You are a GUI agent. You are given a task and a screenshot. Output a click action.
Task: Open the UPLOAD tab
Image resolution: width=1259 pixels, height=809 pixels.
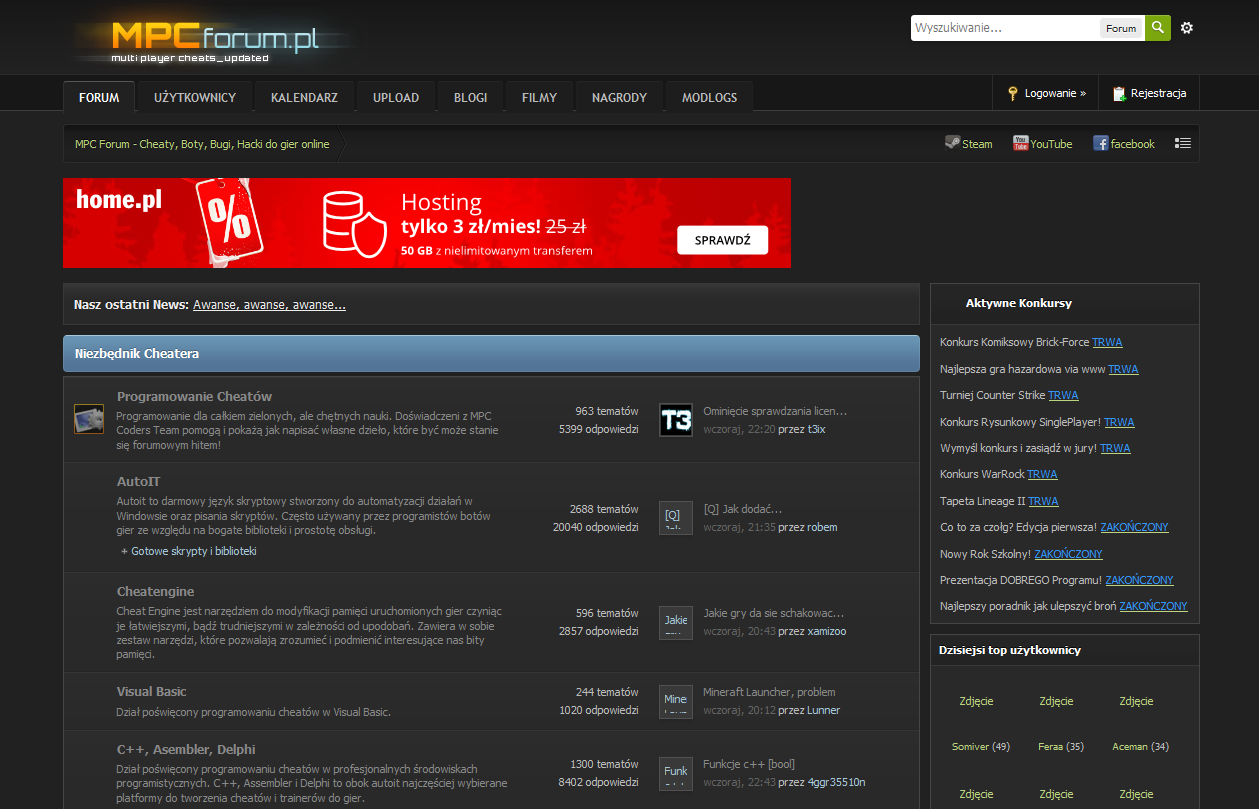pyautogui.click(x=396, y=97)
